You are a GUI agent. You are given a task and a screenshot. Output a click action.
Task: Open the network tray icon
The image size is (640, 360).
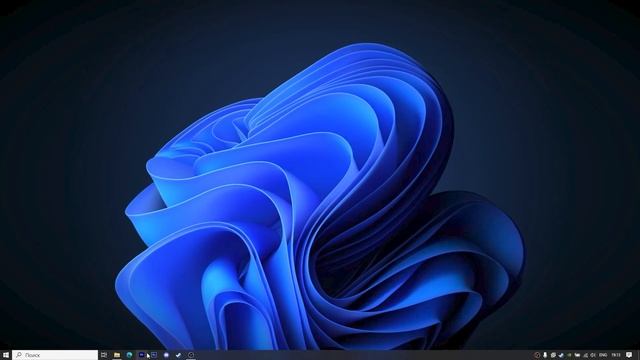[585, 355]
